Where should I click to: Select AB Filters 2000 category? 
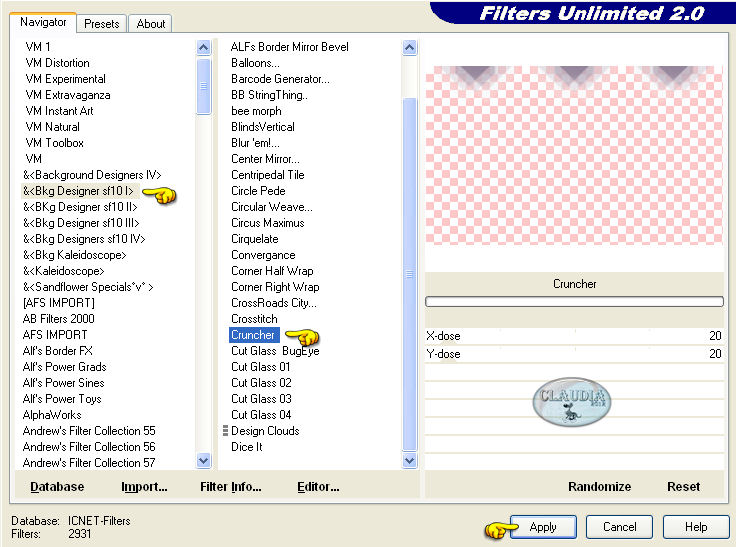pyautogui.click(x=59, y=319)
